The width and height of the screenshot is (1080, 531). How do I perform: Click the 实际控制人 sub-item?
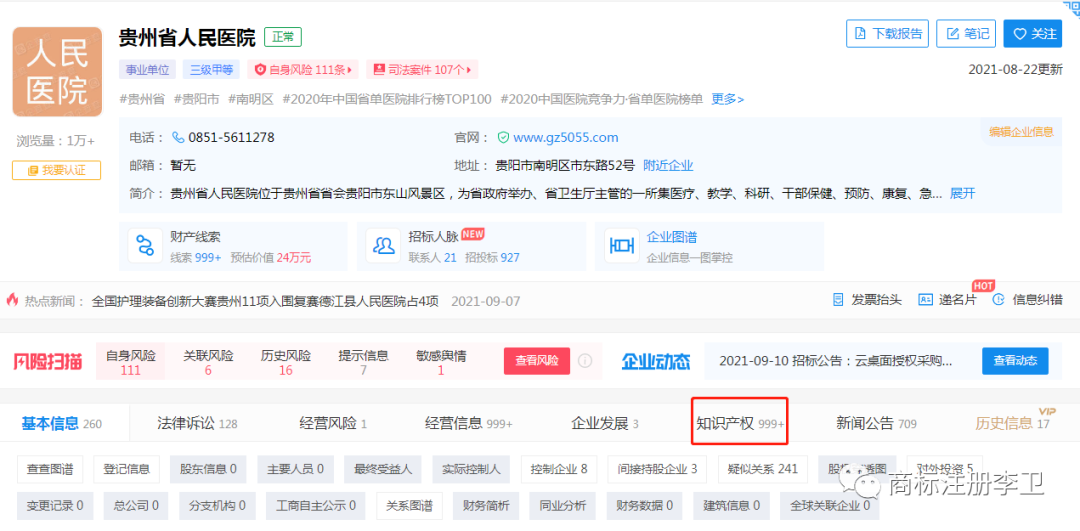pyautogui.click(x=472, y=469)
